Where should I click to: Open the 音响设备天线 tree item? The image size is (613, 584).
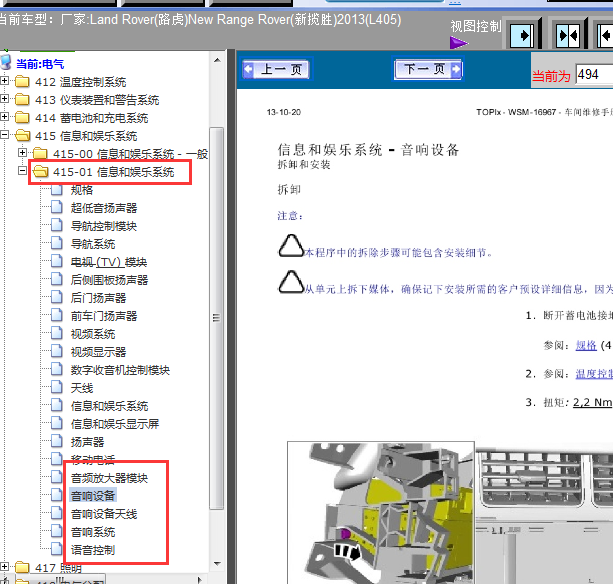click(x=104, y=514)
